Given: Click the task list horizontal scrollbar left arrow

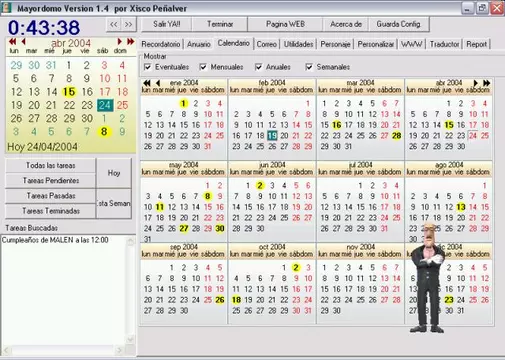Looking at the screenshot, I should tap(6, 350).
